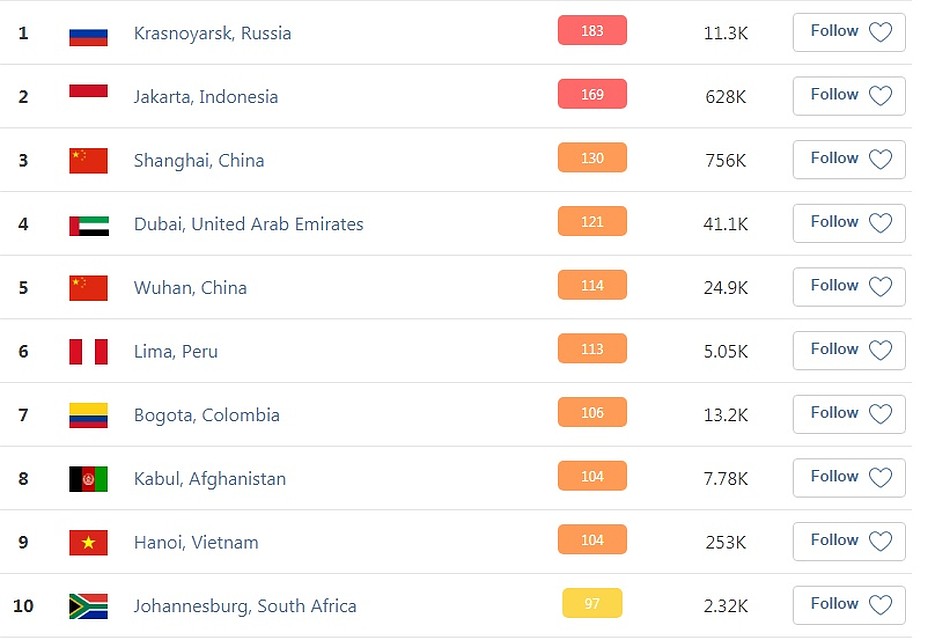Follow Johannesburg, South Africa

click(849, 605)
